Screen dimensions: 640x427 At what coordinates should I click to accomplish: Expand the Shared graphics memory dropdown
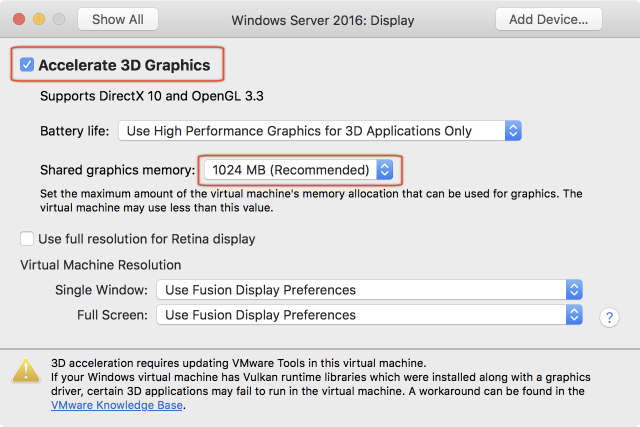point(300,170)
